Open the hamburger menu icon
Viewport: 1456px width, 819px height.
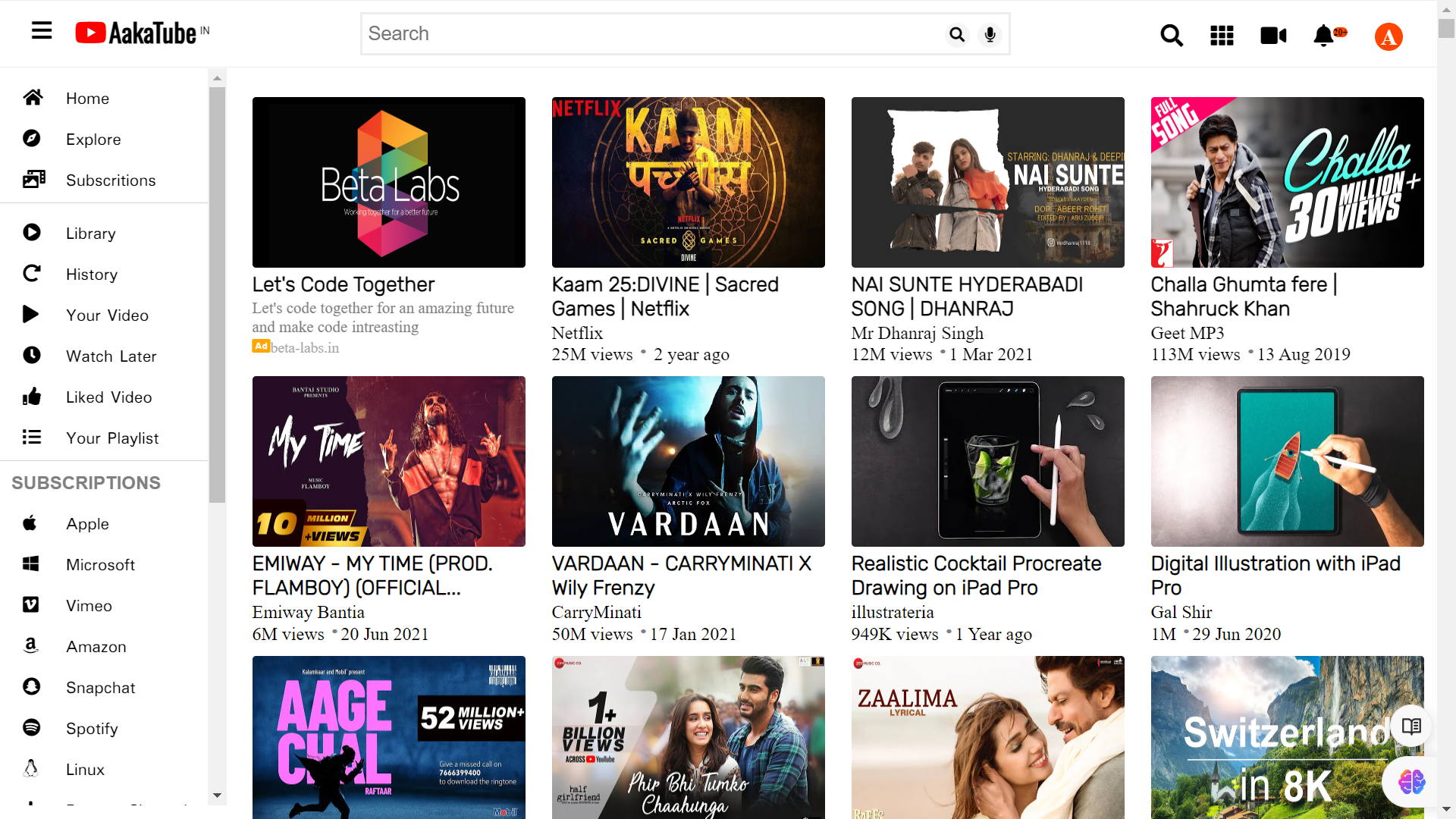(x=42, y=31)
